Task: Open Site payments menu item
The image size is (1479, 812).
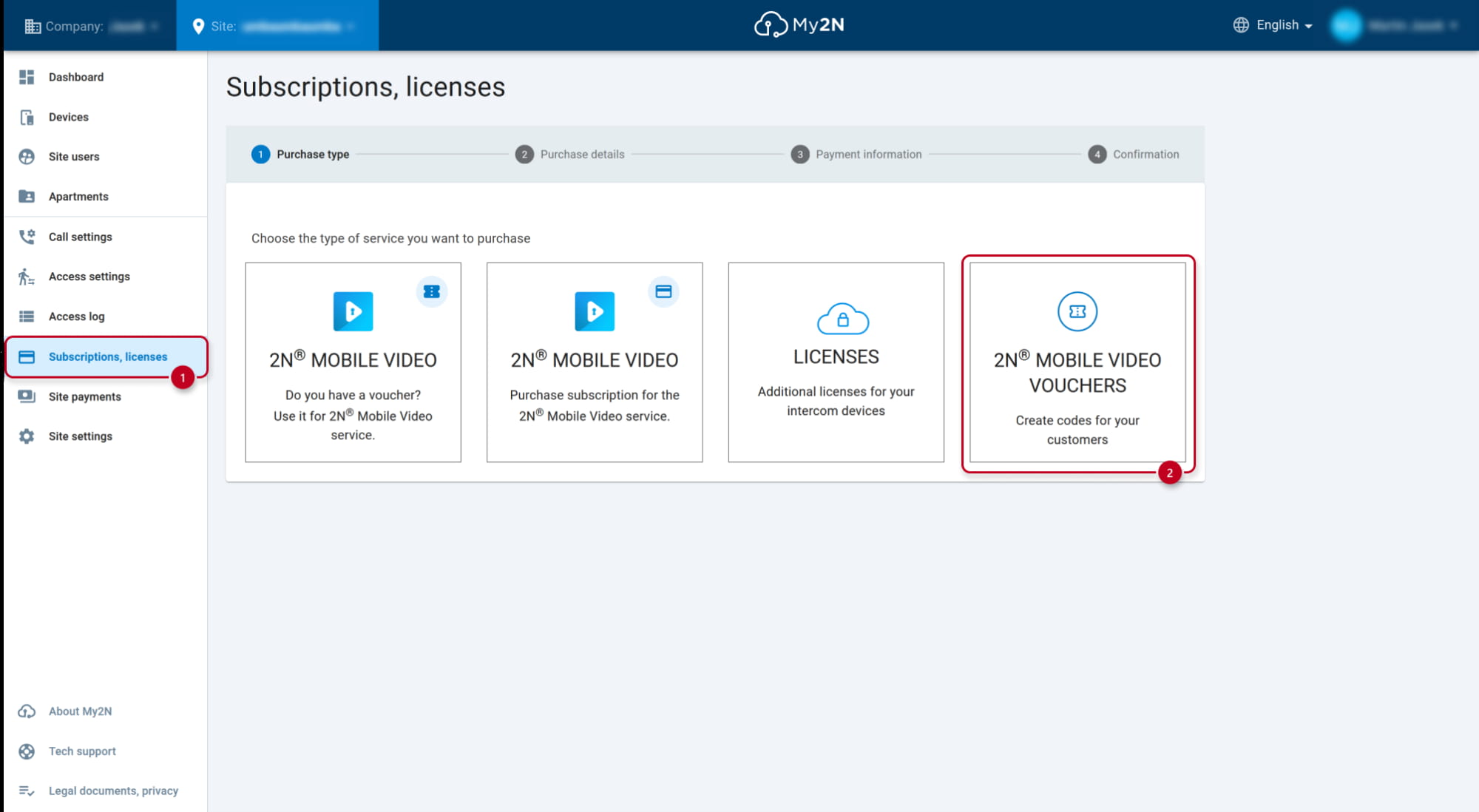Action: pos(105,396)
